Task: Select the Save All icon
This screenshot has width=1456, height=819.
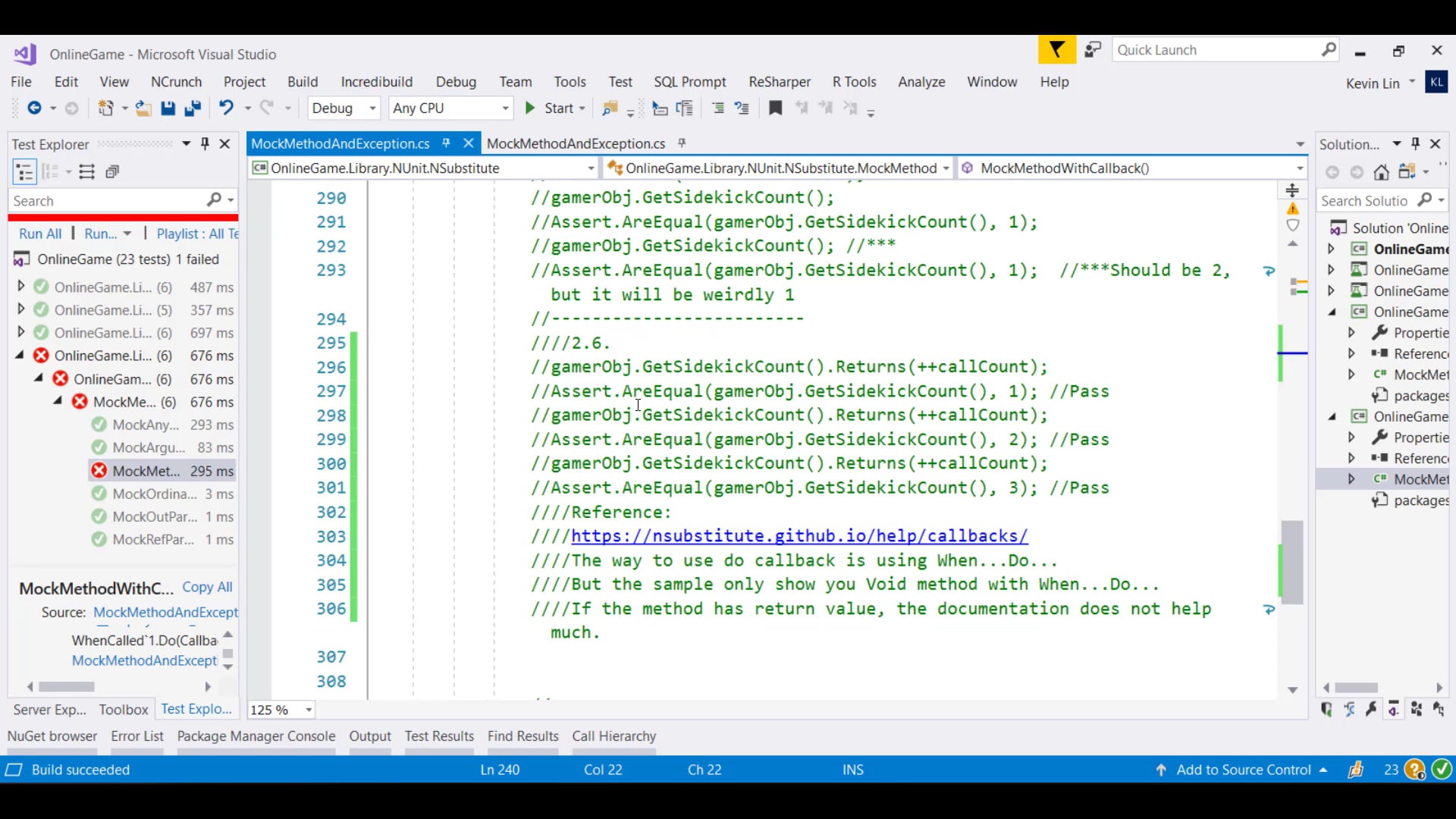Action: pos(193,108)
